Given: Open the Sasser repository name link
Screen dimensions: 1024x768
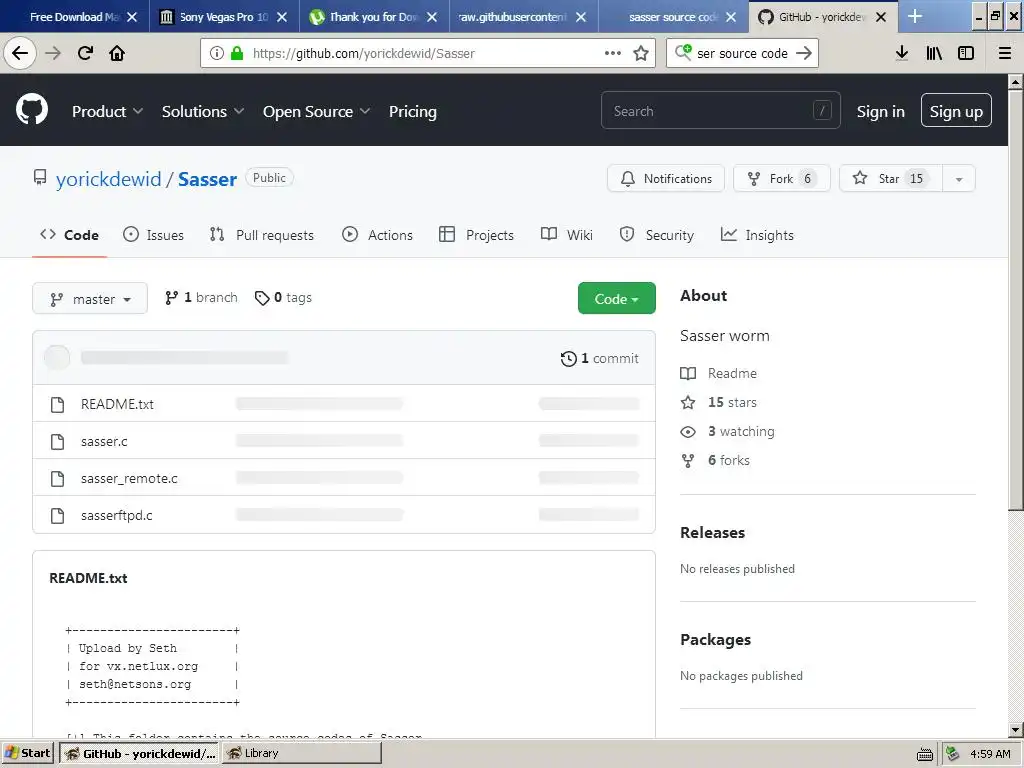Looking at the screenshot, I should [207, 179].
